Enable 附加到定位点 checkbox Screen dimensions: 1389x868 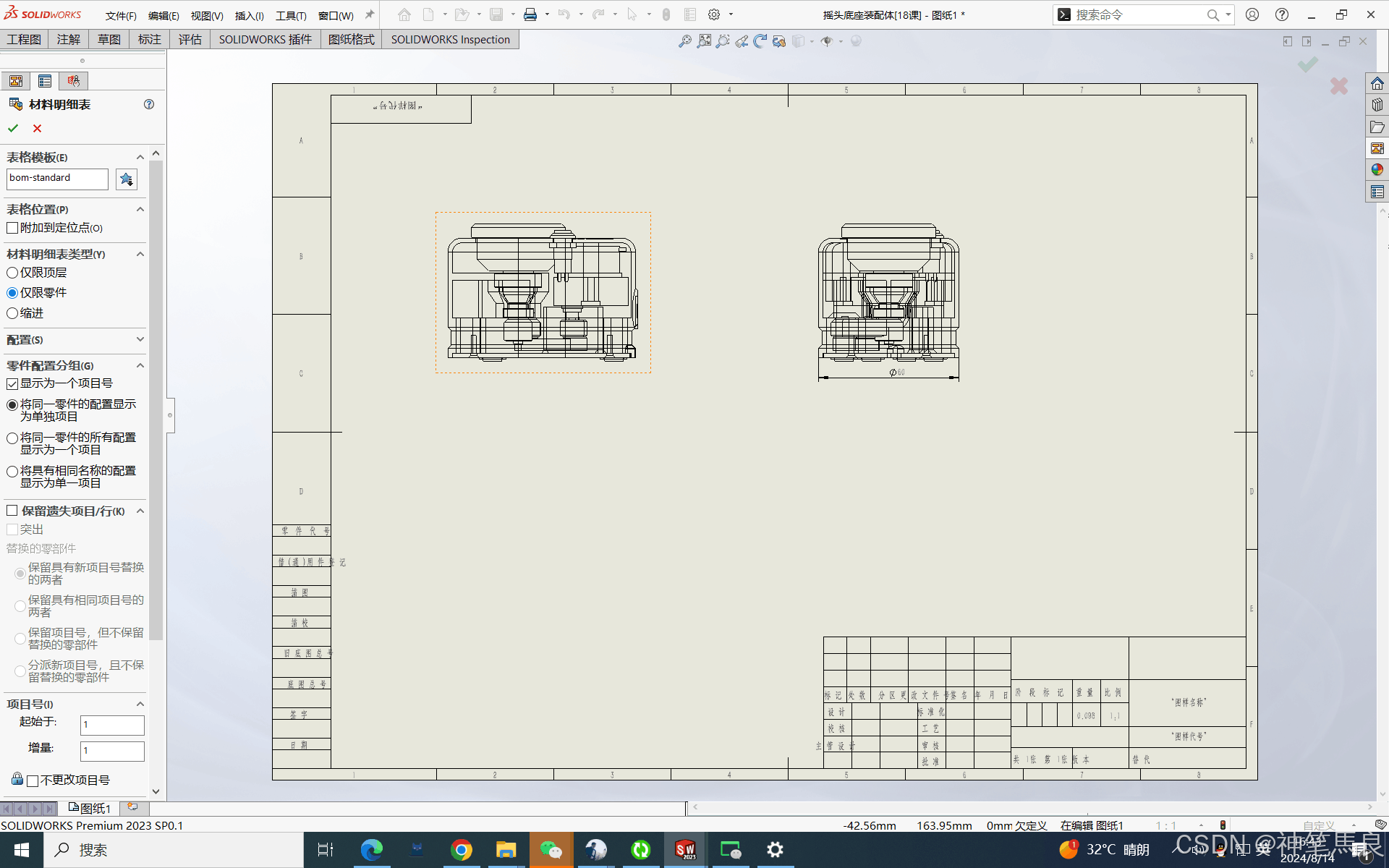coord(12,228)
